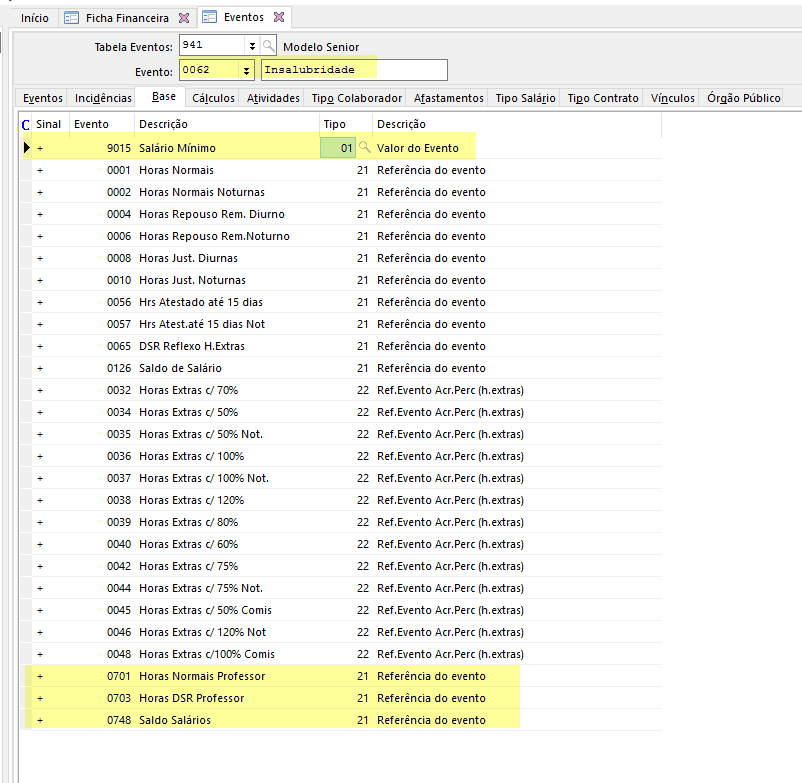The width and height of the screenshot is (802, 783).
Task: Click the Eventos tab form icon
Action: point(210,18)
